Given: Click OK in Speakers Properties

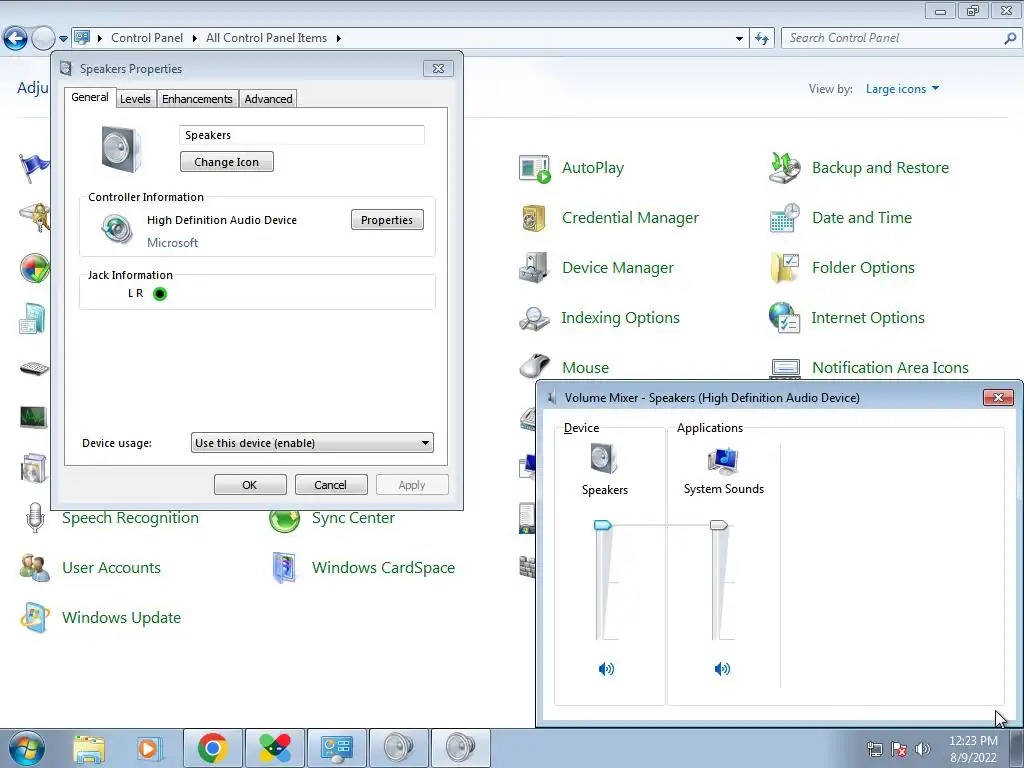Looking at the screenshot, I should click(249, 485).
